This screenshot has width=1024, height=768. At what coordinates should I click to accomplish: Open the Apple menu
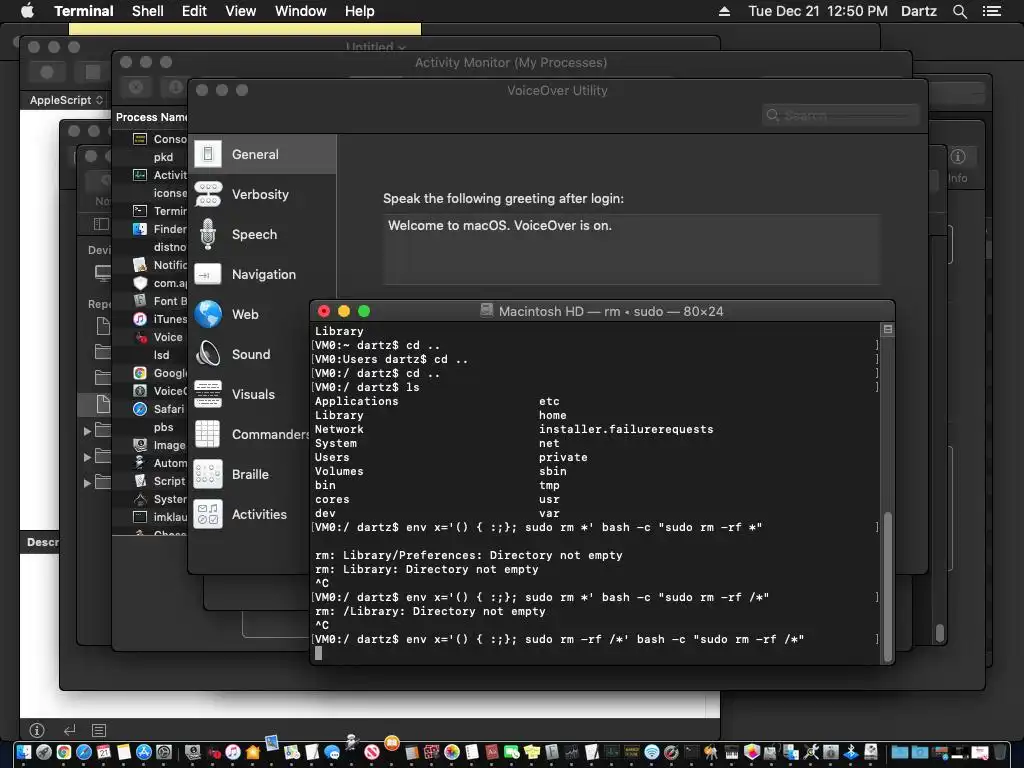(x=27, y=11)
